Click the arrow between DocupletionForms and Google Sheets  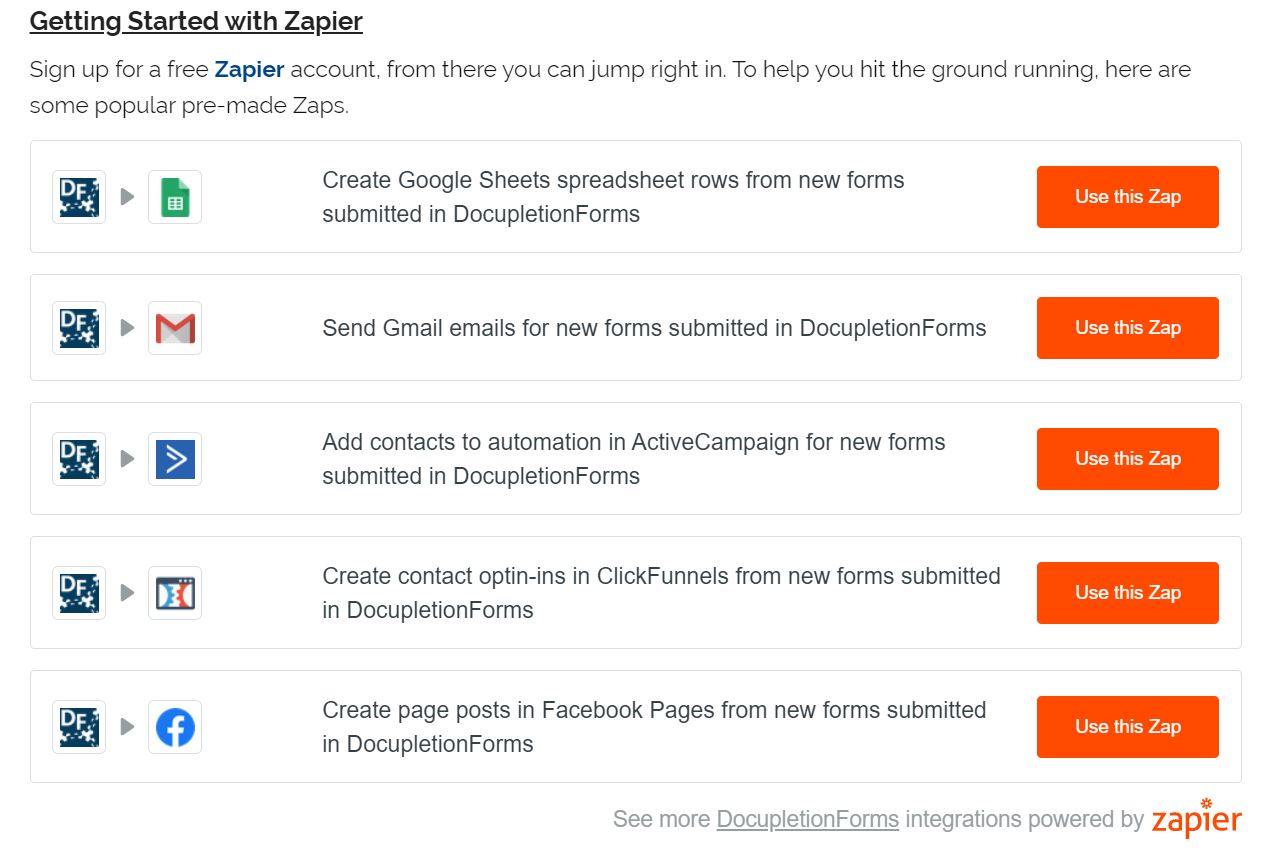126,197
